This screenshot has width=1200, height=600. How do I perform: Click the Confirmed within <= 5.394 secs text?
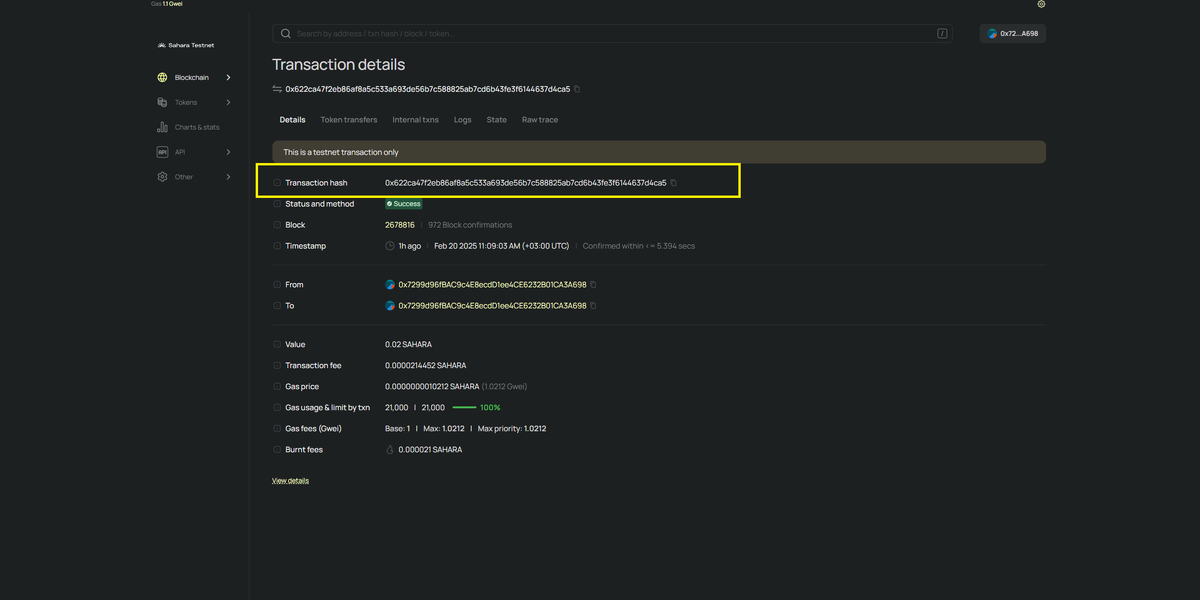click(639, 246)
